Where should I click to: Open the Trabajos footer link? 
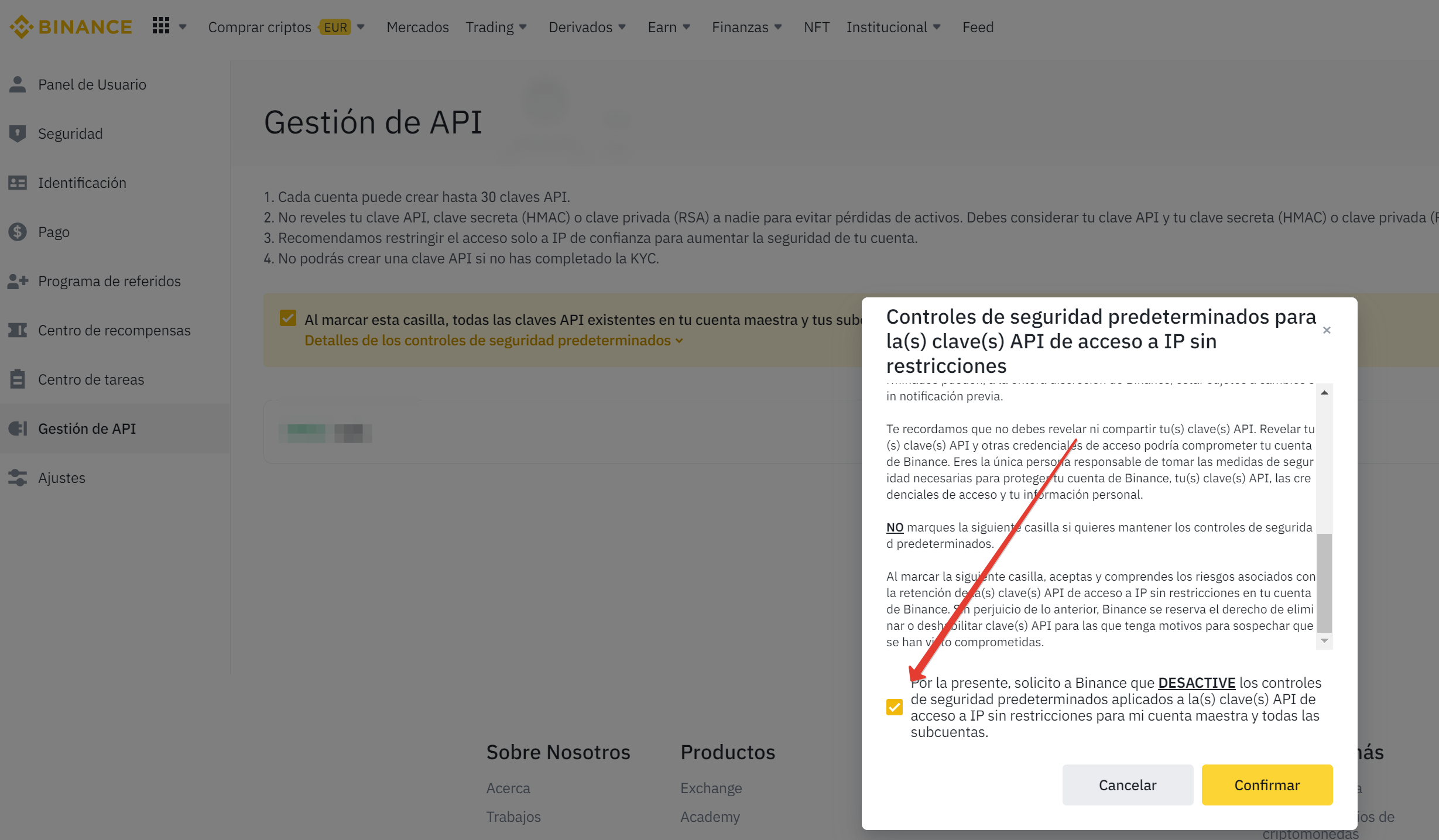513,816
